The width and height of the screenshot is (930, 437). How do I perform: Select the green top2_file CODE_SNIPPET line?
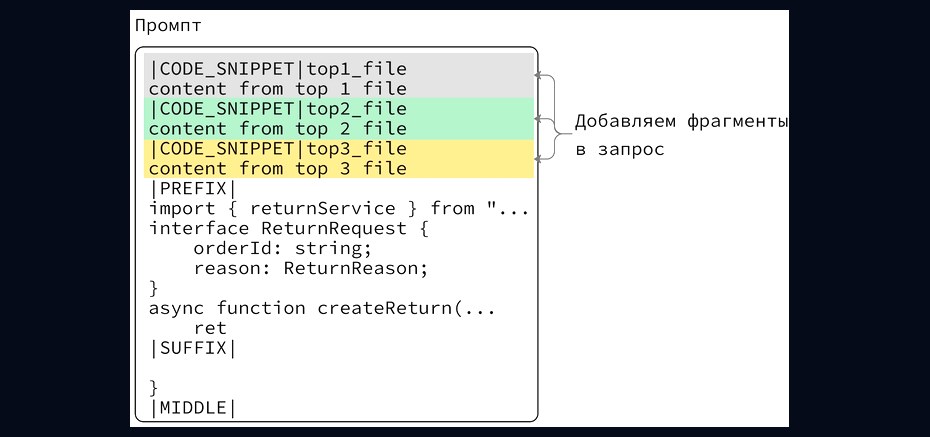click(x=278, y=109)
